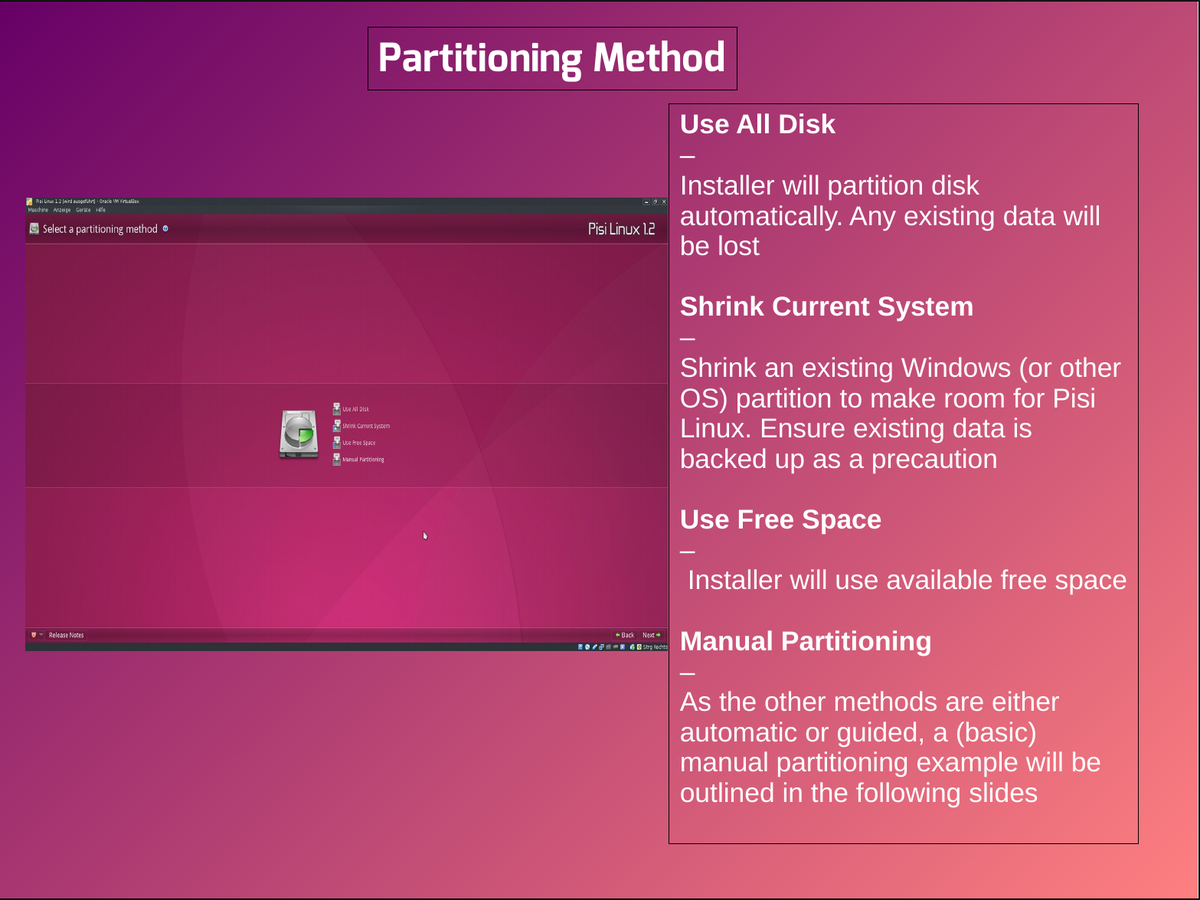The width and height of the screenshot is (1200, 900).
Task: Open the Maschine menu in VirtualBox
Action: coord(38,210)
